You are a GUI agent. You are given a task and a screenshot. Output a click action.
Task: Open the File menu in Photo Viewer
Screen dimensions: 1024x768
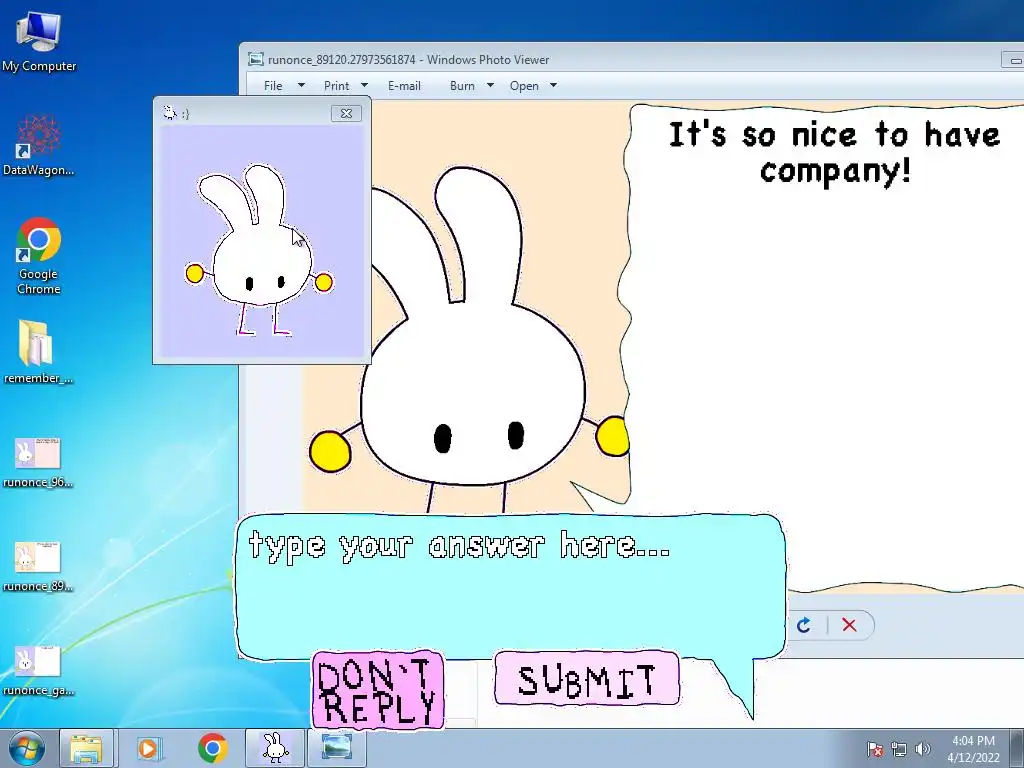(x=273, y=86)
